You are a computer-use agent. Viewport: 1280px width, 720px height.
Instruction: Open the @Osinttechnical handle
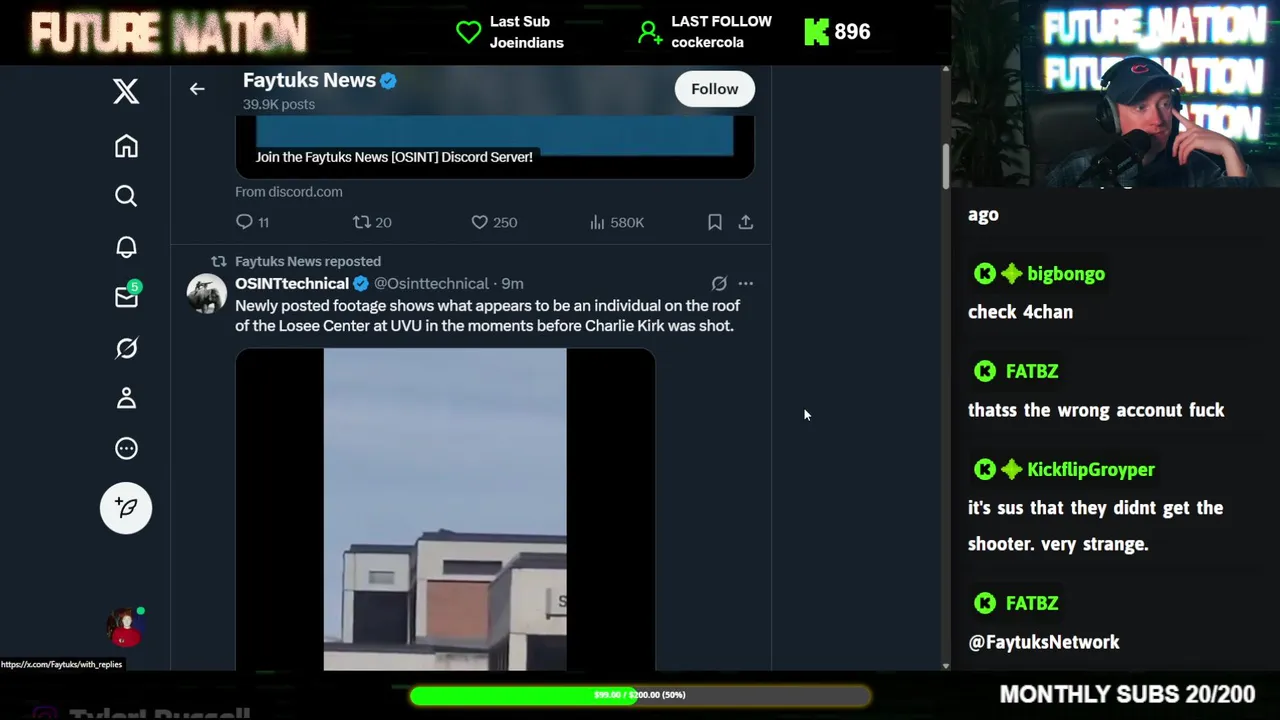(431, 284)
